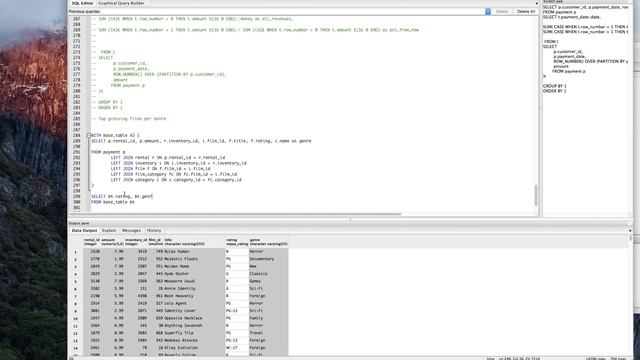
Task: Click the Delete All button
Action: [526, 11]
